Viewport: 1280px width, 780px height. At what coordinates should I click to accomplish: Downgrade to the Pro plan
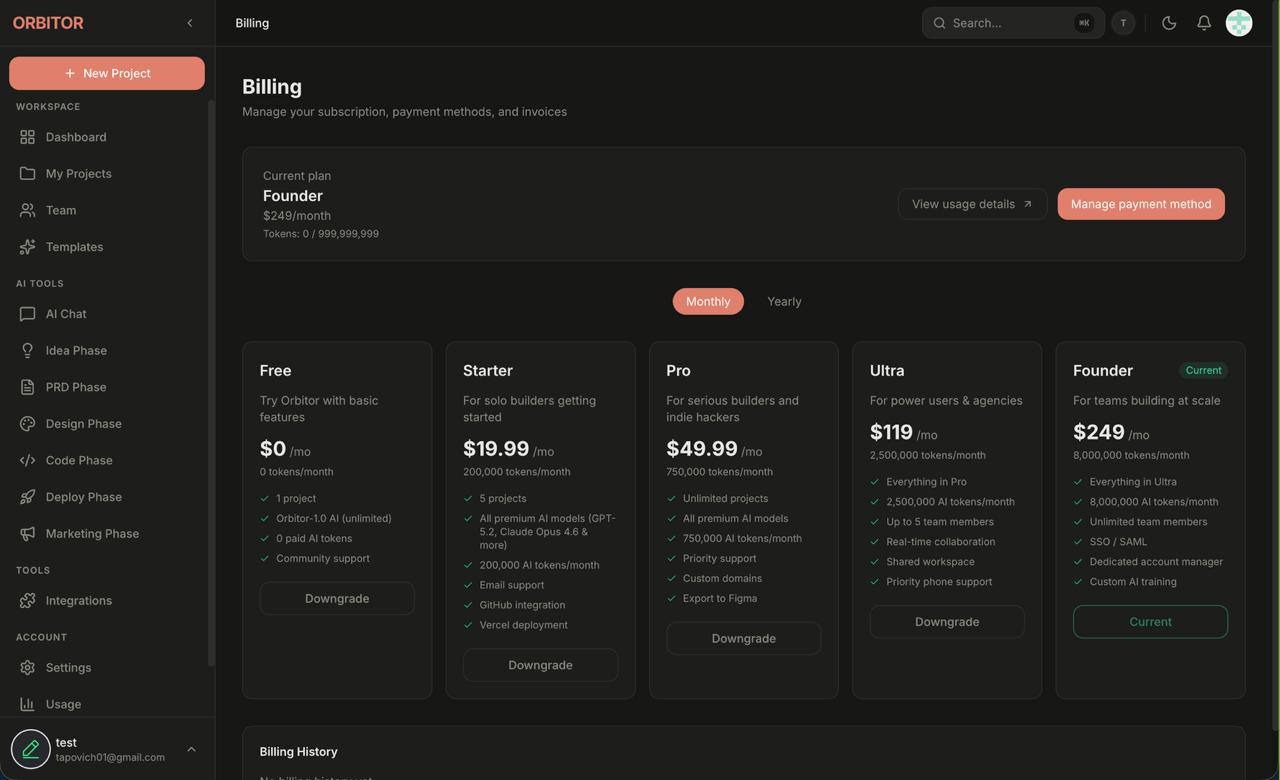[x=743, y=639]
